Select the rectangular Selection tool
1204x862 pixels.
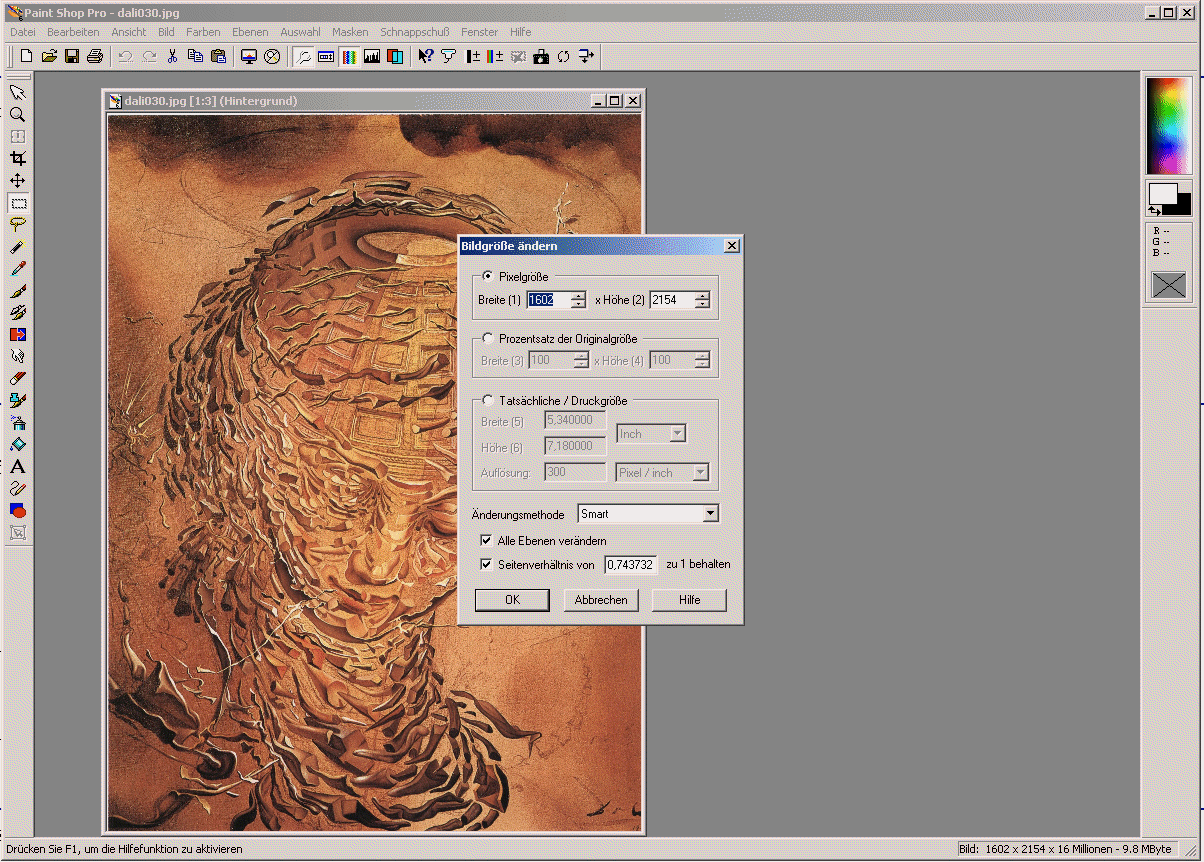click(17, 202)
